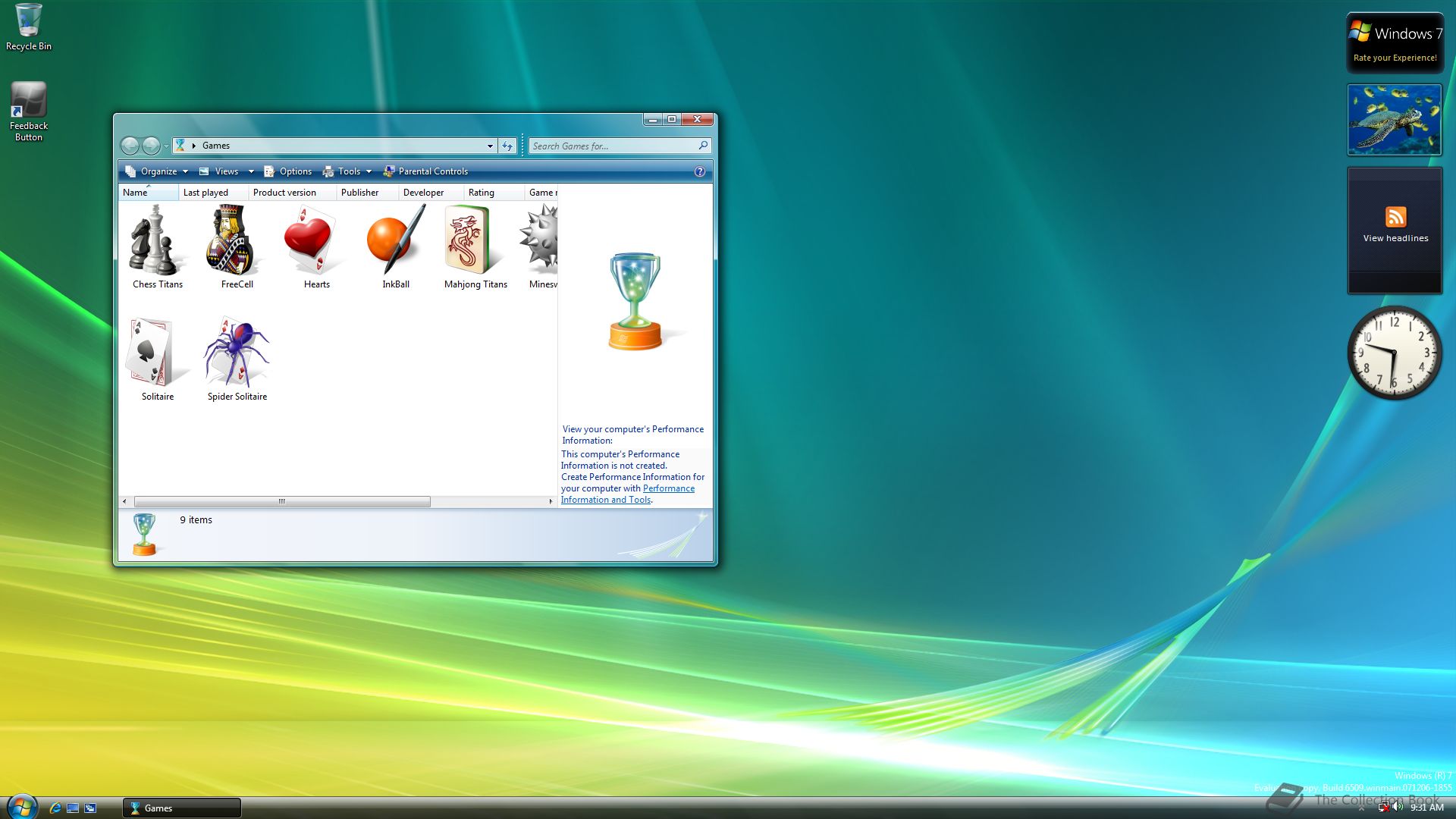The image size is (1456, 819).
Task: Sort by the Name column header
Action: pyautogui.click(x=148, y=193)
